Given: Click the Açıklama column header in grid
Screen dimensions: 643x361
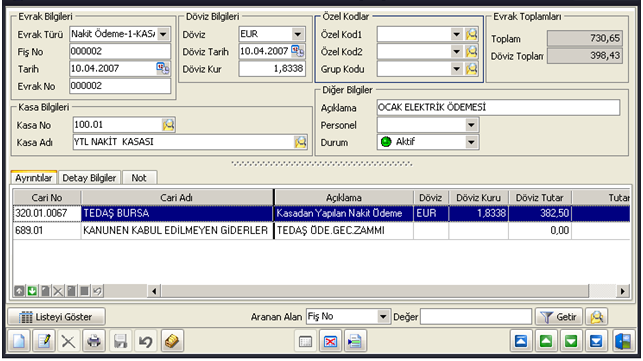Looking at the screenshot, I should 344,198.
